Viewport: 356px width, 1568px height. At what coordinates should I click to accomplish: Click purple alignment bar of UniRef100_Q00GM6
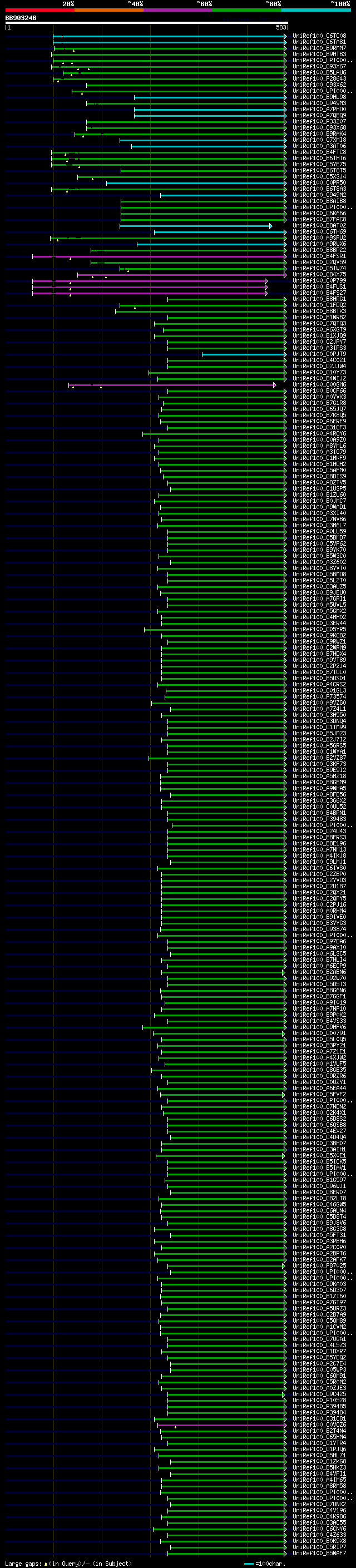coord(172,385)
